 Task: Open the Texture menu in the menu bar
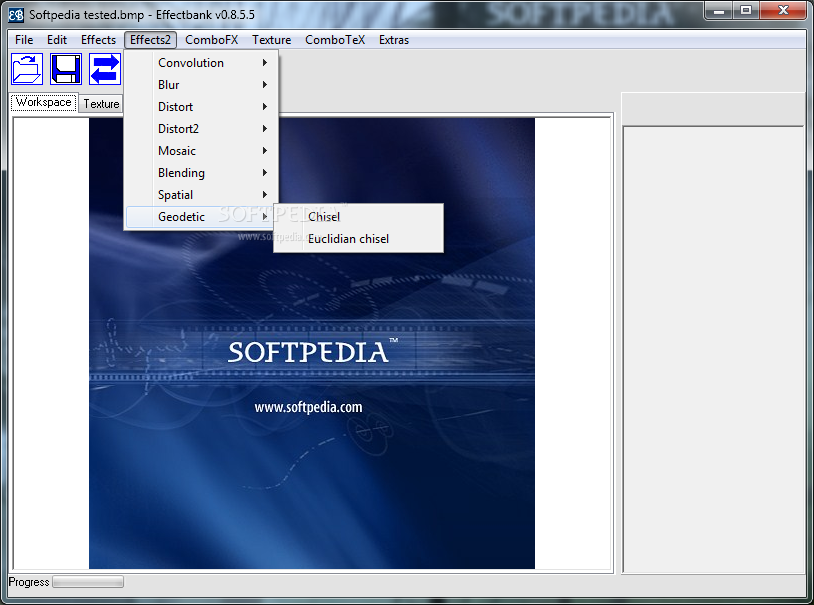coord(272,40)
